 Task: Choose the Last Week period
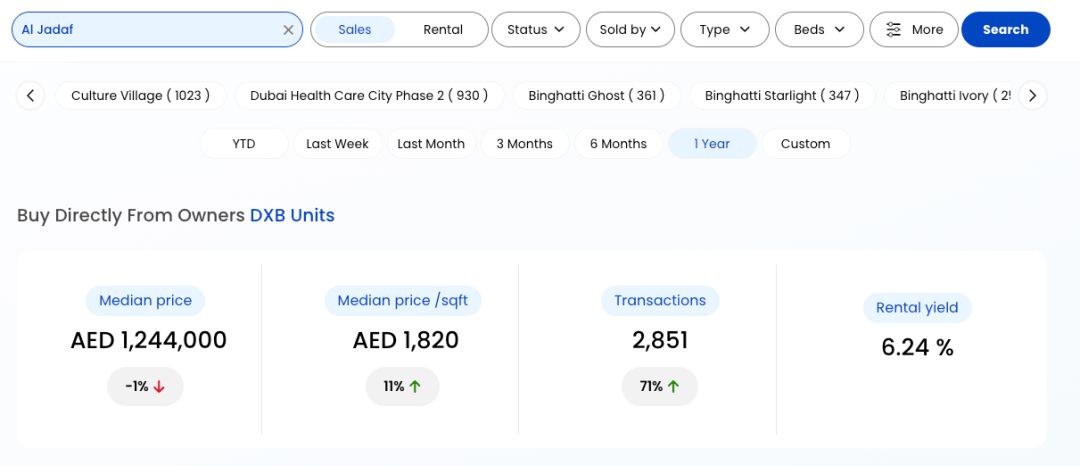point(337,144)
